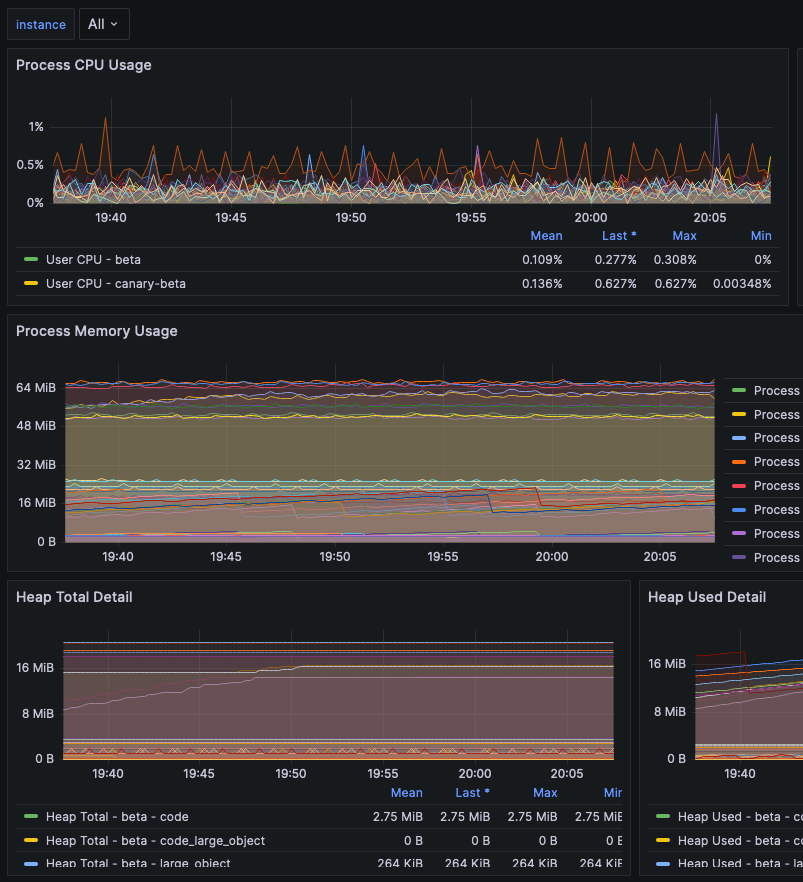
Task: Click yellow swatch of second Heap Used entry
Action: coord(663,840)
